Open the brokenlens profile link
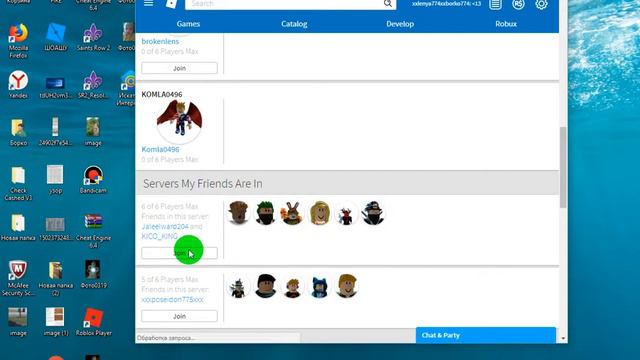 click(160, 41)
